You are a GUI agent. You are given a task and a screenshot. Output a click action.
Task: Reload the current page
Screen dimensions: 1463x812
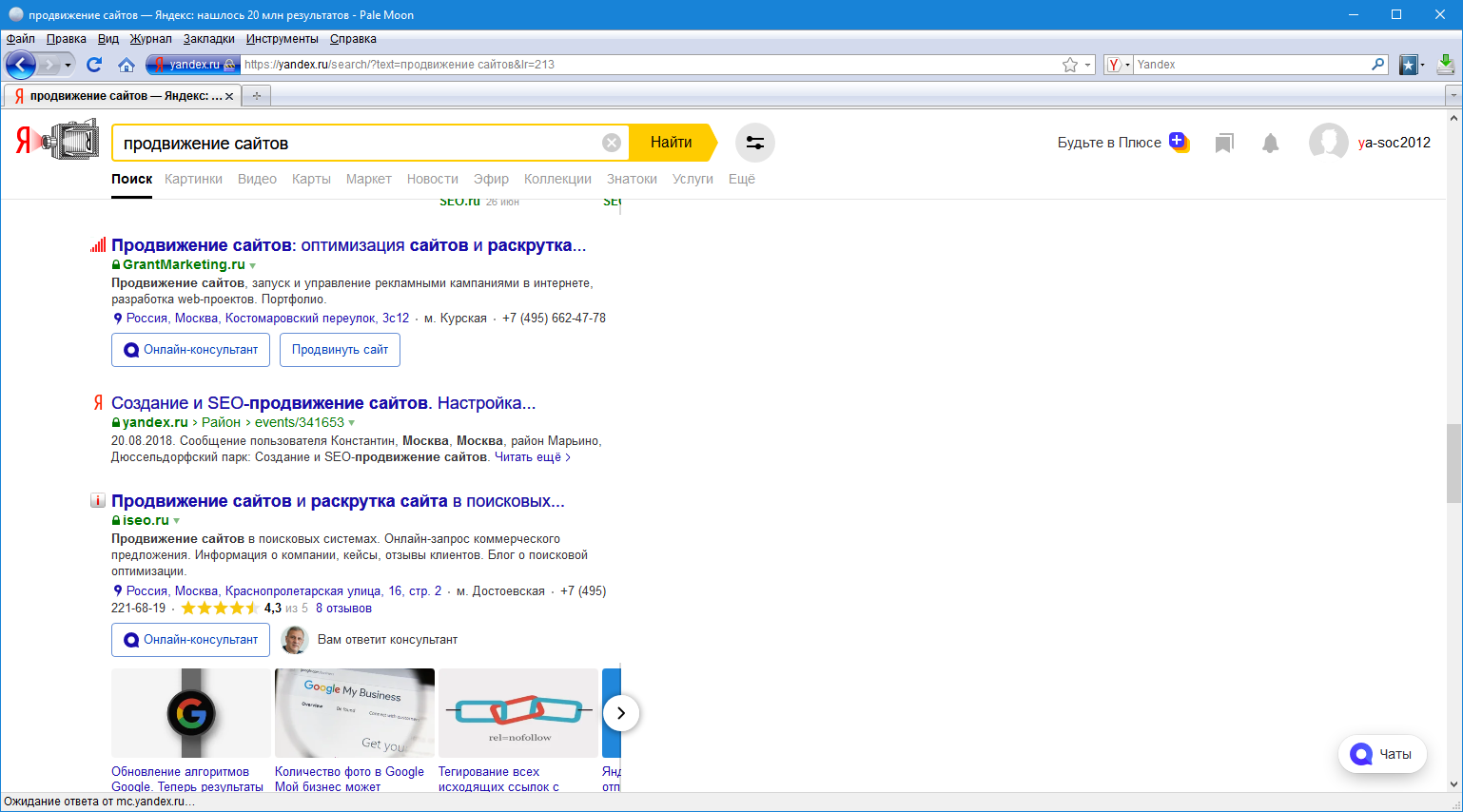point(94,65)
